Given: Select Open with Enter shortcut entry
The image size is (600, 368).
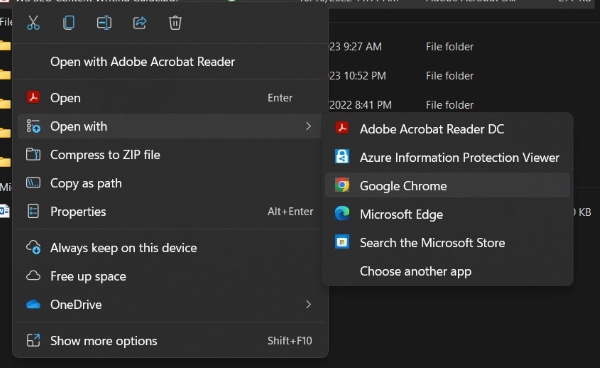Looking at the screenshot, I should (170, 98).
